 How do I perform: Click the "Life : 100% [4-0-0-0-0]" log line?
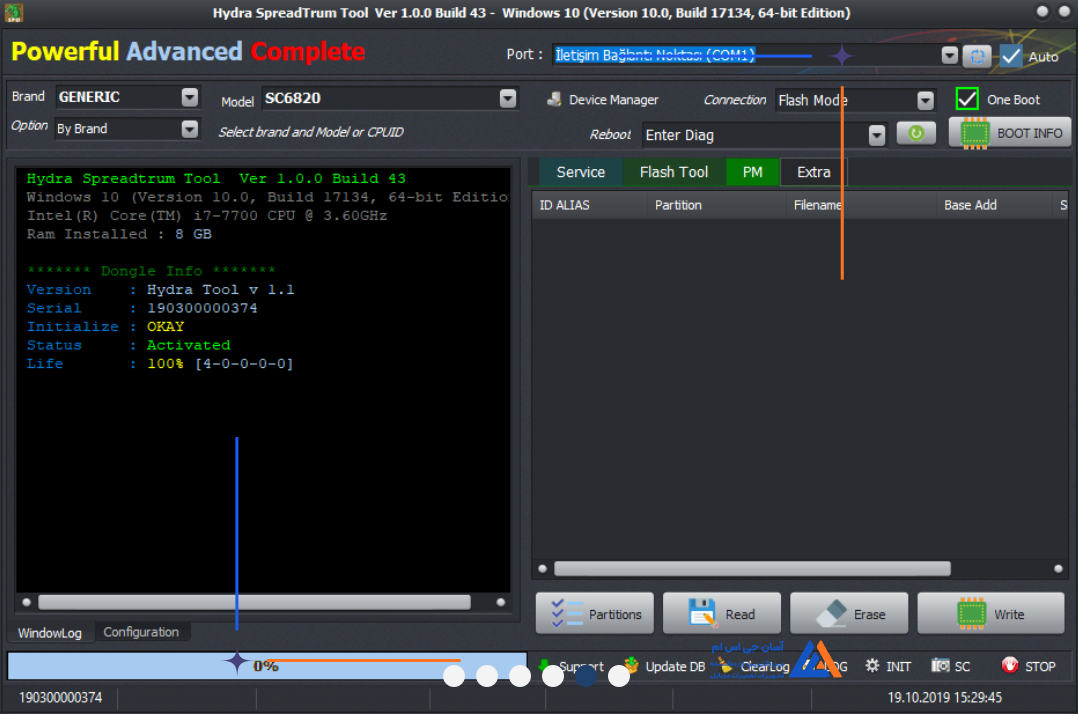160,364
